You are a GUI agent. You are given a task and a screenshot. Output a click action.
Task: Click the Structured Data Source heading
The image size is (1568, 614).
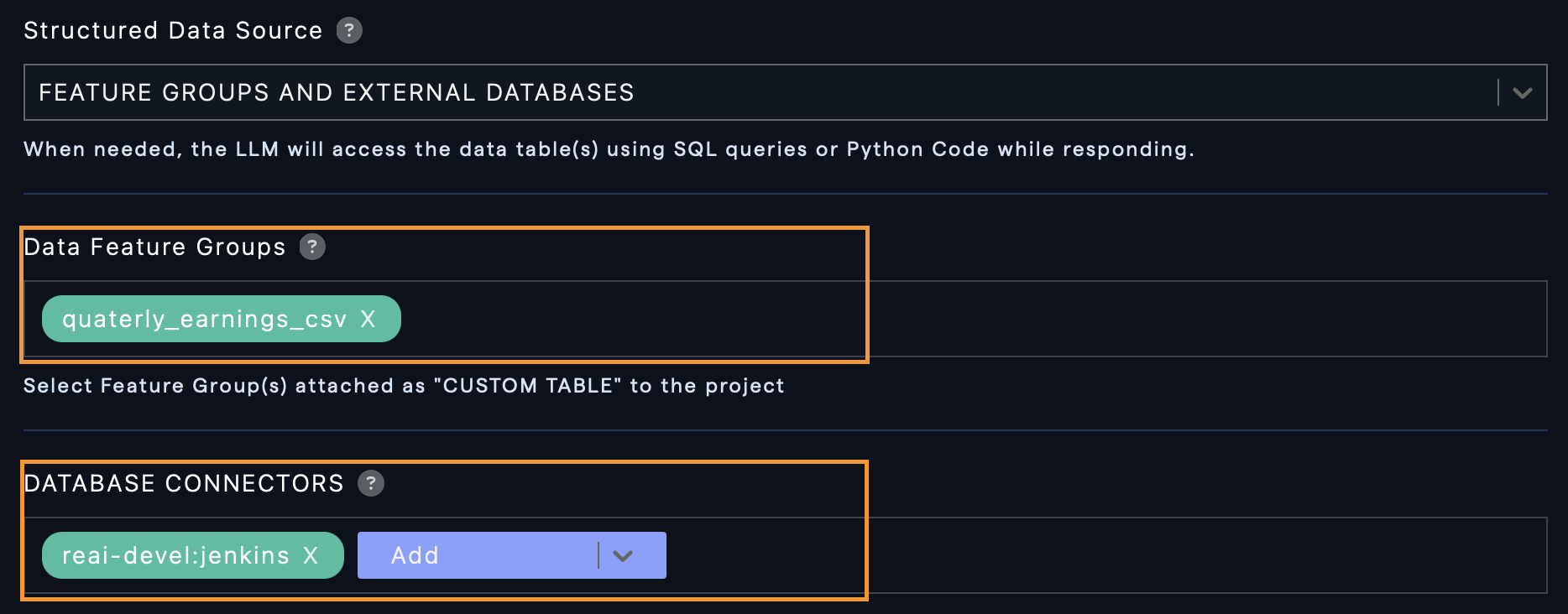173,30
